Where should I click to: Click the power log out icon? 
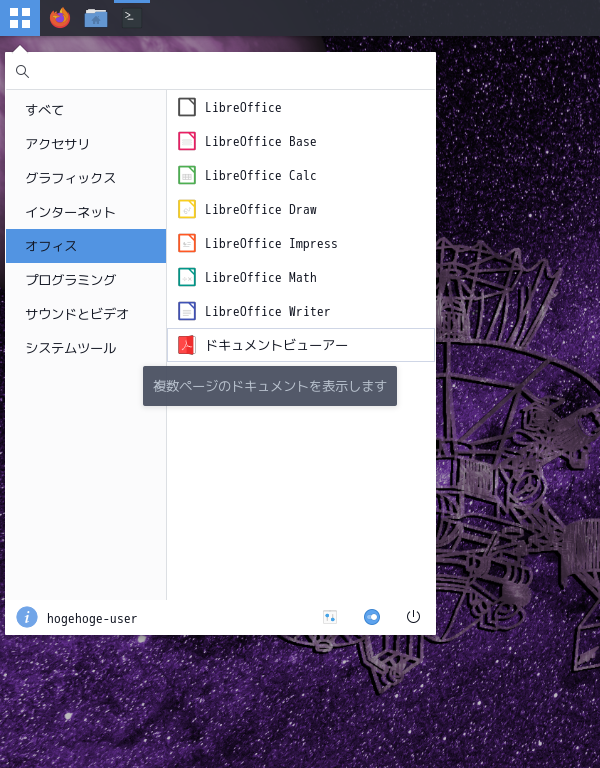click(x=413, y=617)
